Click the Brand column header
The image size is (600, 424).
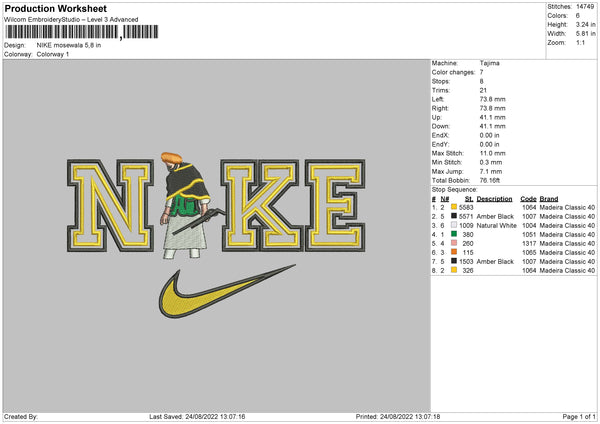point(549,199)
